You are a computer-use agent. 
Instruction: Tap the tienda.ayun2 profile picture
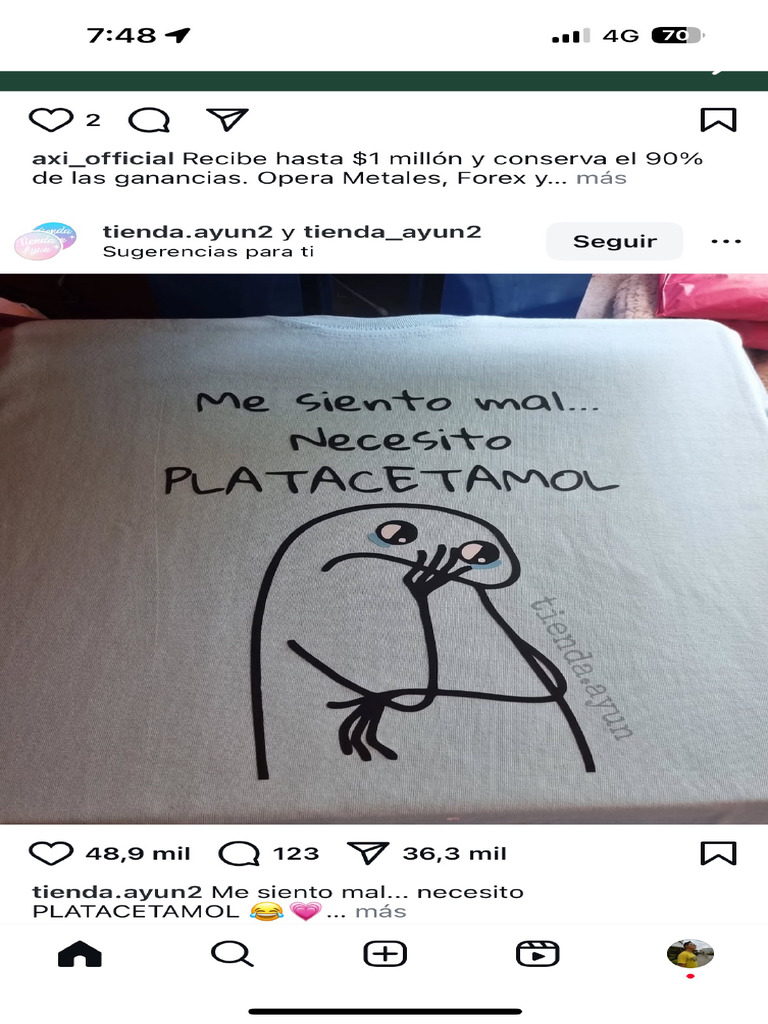click(x=46, y=241)
